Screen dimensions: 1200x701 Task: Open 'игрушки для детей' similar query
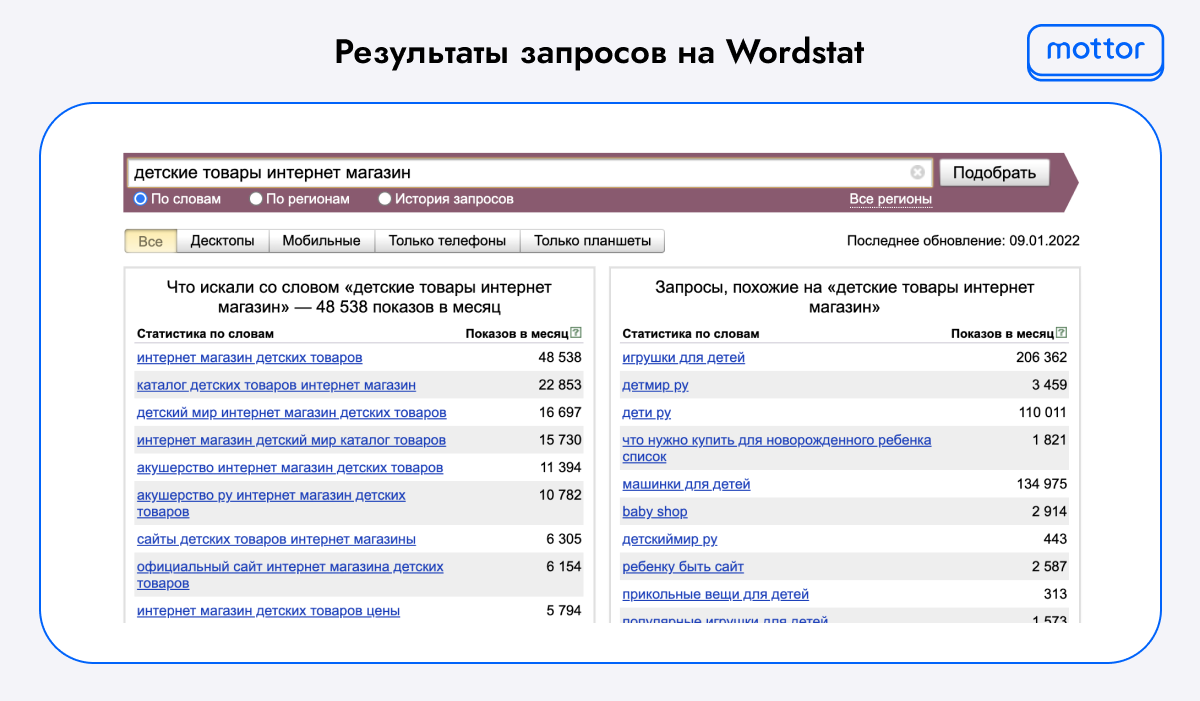click(x=683, y=357)
